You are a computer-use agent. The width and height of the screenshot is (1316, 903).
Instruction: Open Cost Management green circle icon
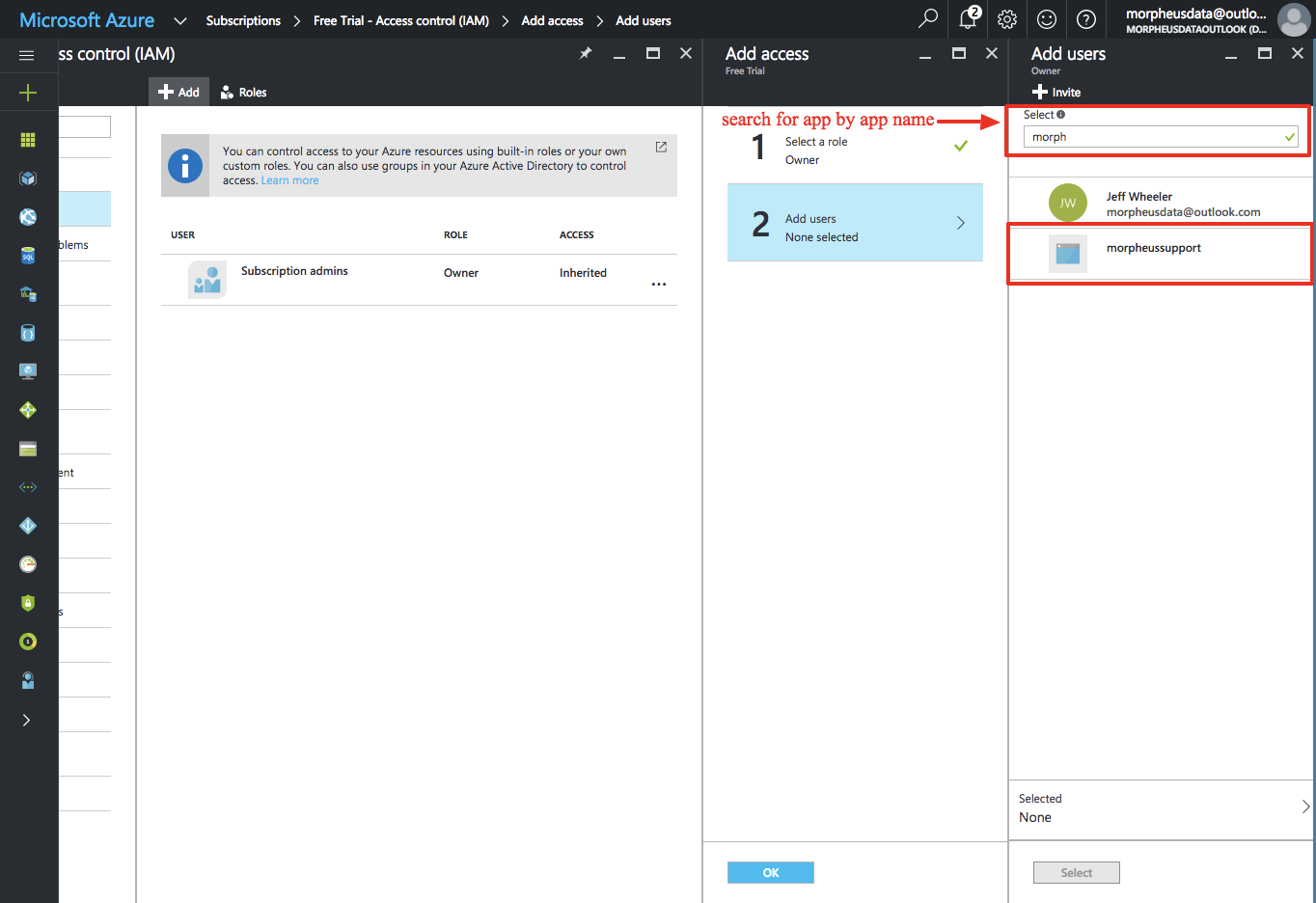coord(28,642)
